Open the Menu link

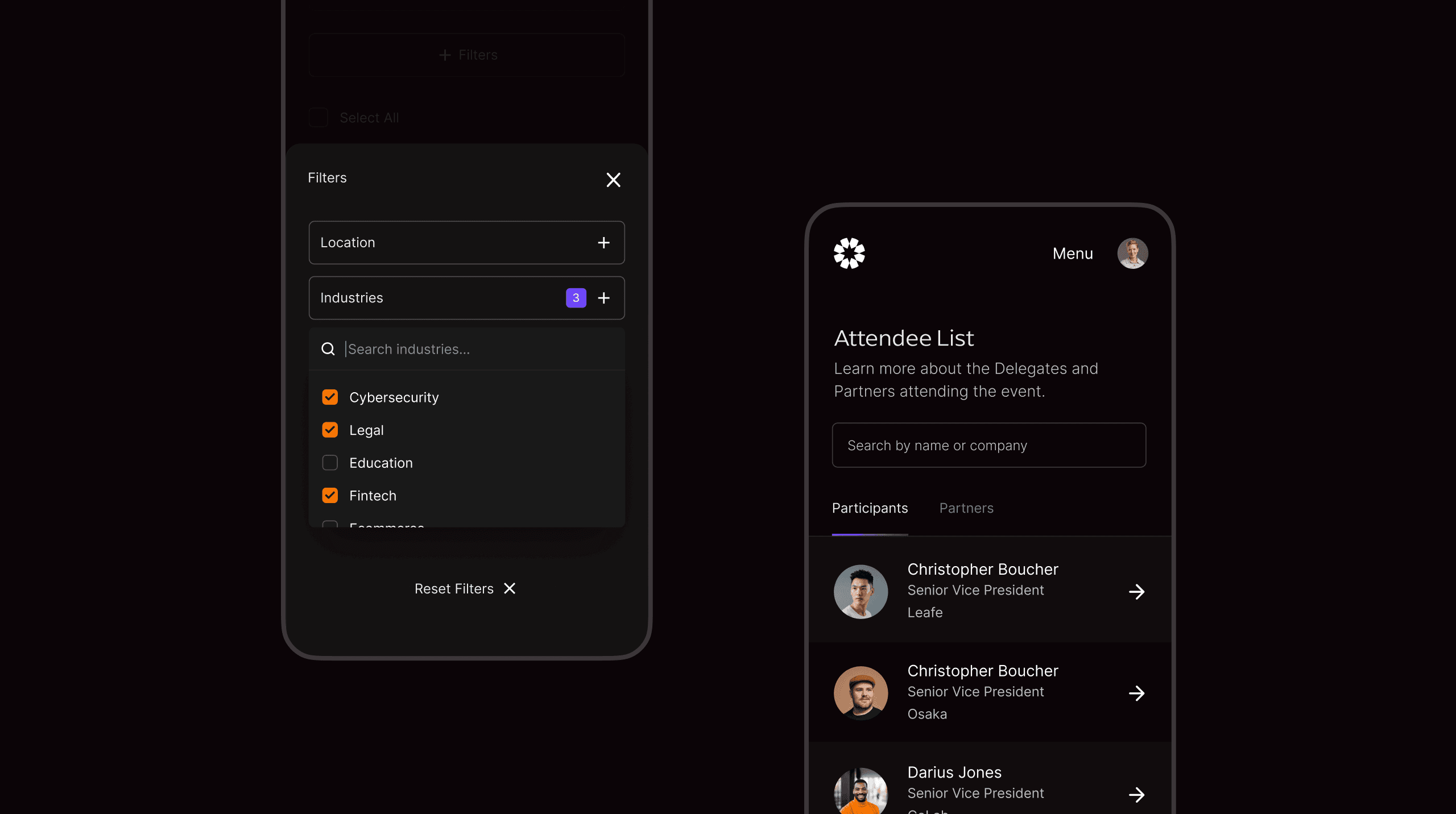[x=1073, y=254]
